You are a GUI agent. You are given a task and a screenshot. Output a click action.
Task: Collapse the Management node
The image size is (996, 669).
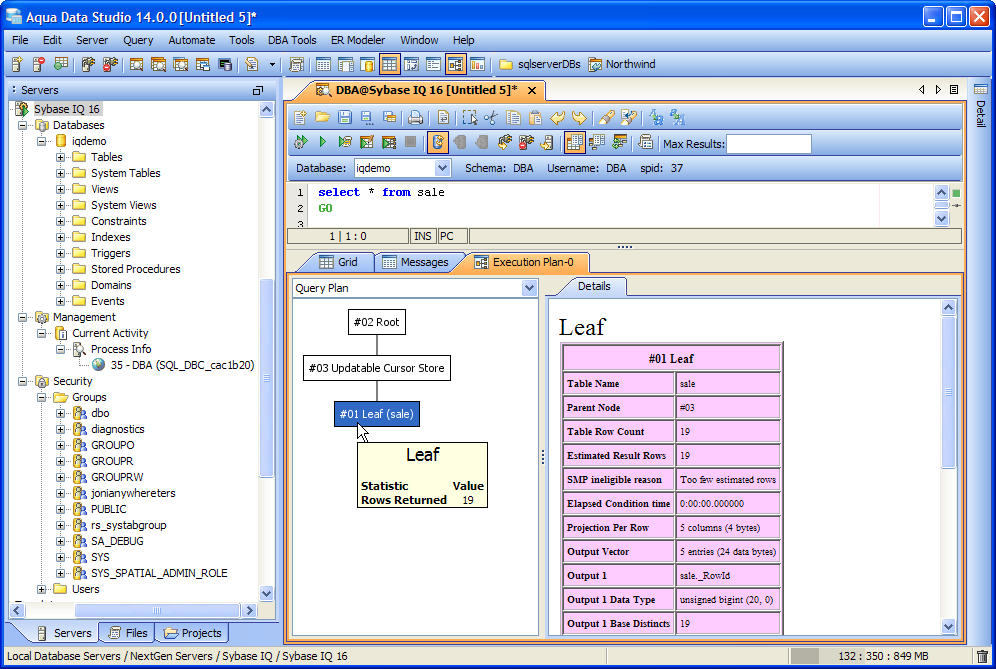22,317
